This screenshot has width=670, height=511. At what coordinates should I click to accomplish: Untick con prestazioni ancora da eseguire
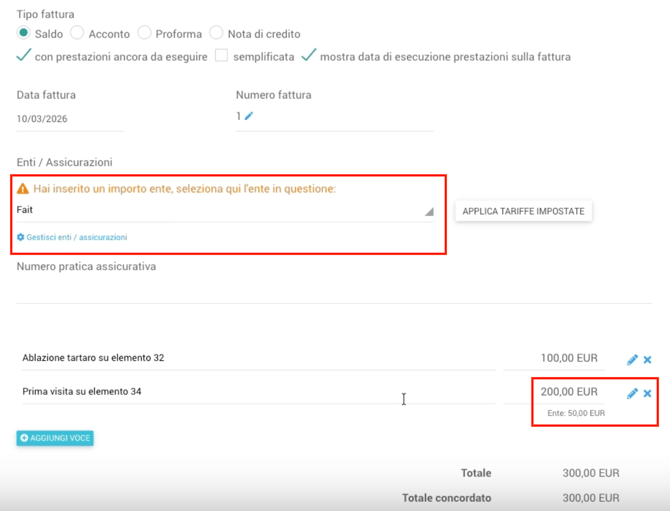click(x=24, y=56)
